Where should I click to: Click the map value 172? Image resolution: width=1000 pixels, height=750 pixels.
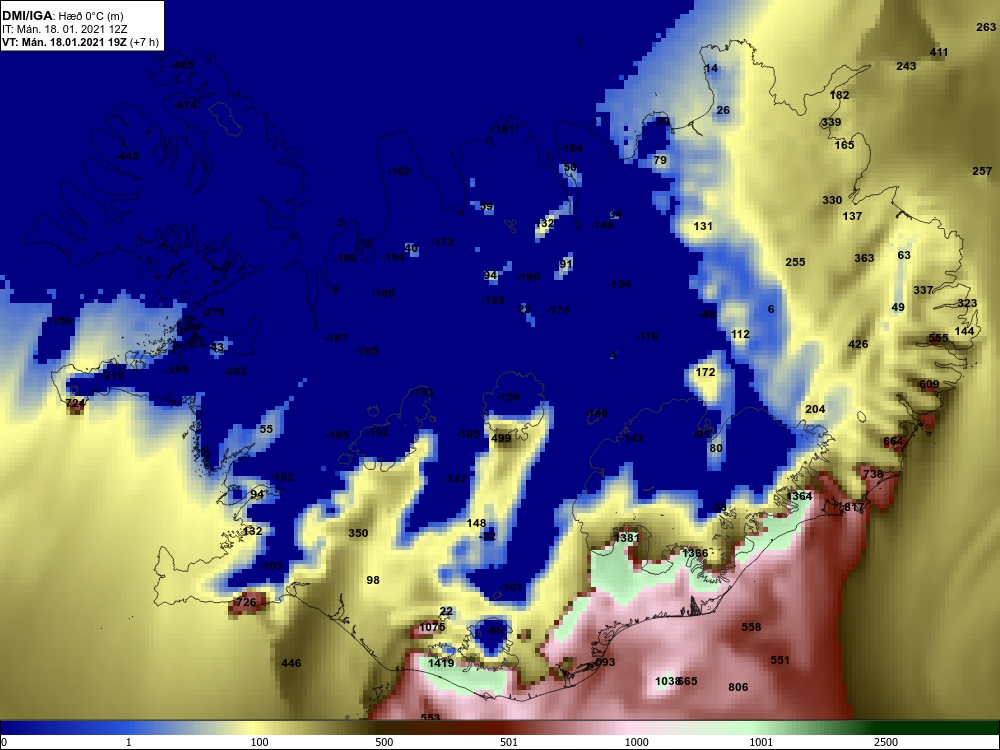pos(705,372)
